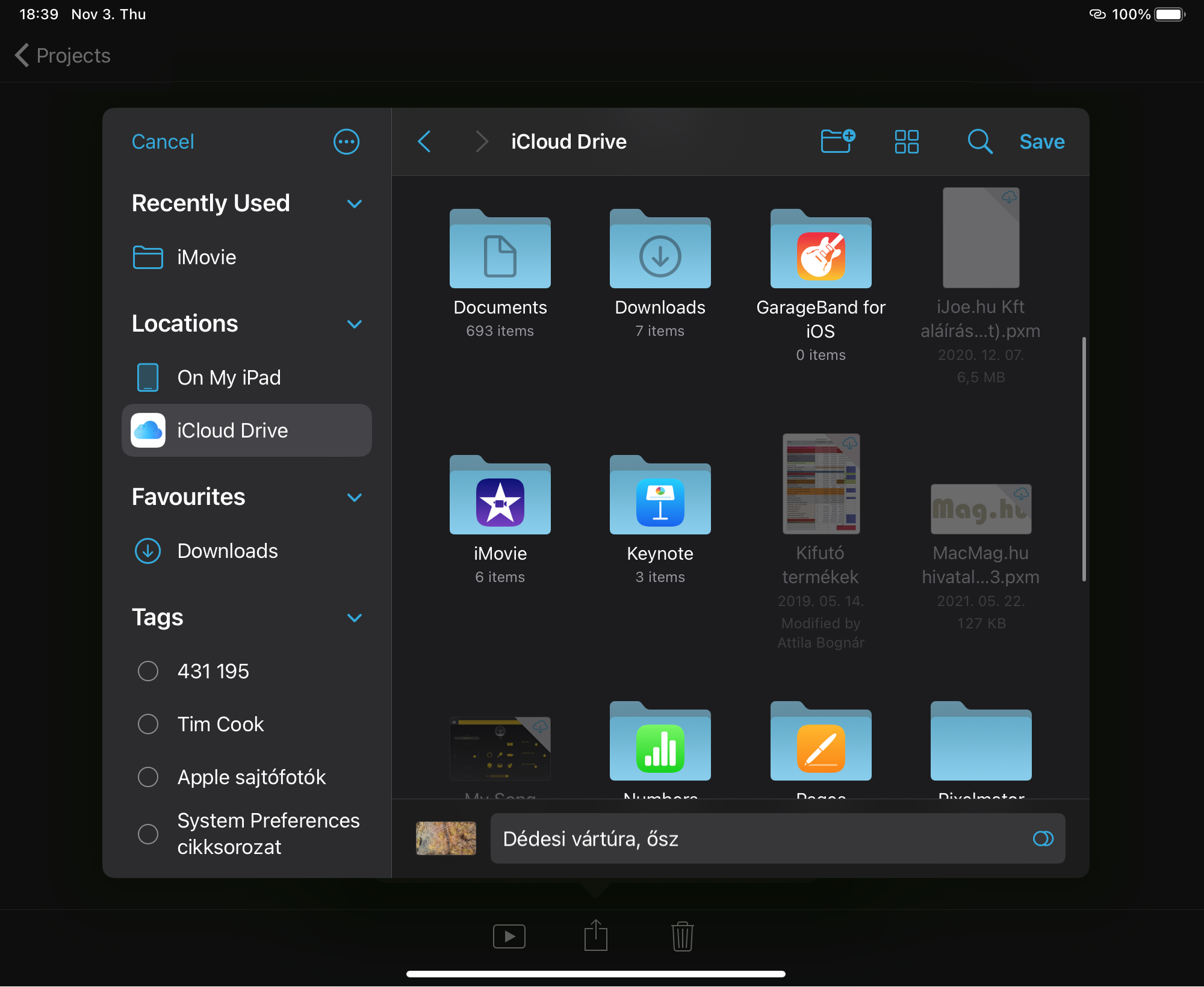Viewport: 1204px width, 987px height.
Task: Select the My Song file thumbnail
Action: pos(500,749)
